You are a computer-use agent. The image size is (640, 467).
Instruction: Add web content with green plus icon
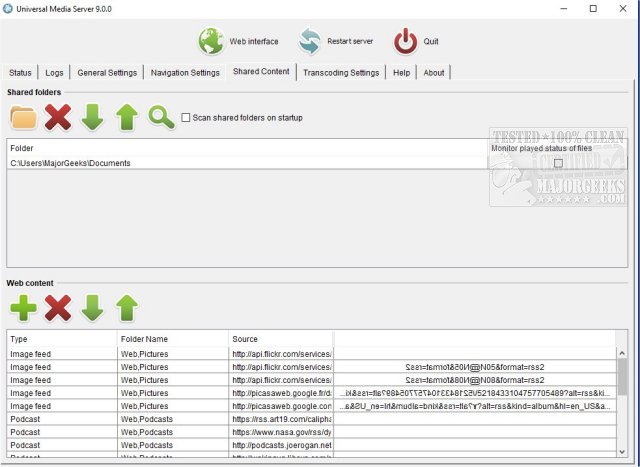click(23, 308)
